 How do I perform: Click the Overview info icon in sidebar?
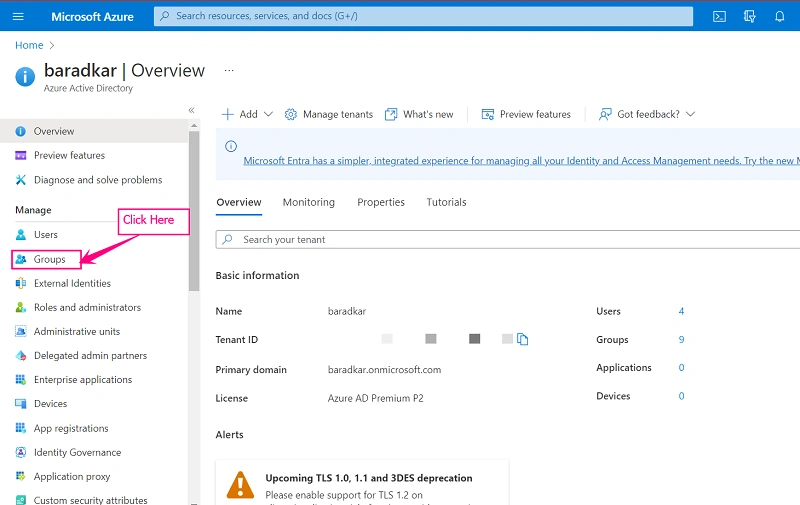[x=20, y=132]
